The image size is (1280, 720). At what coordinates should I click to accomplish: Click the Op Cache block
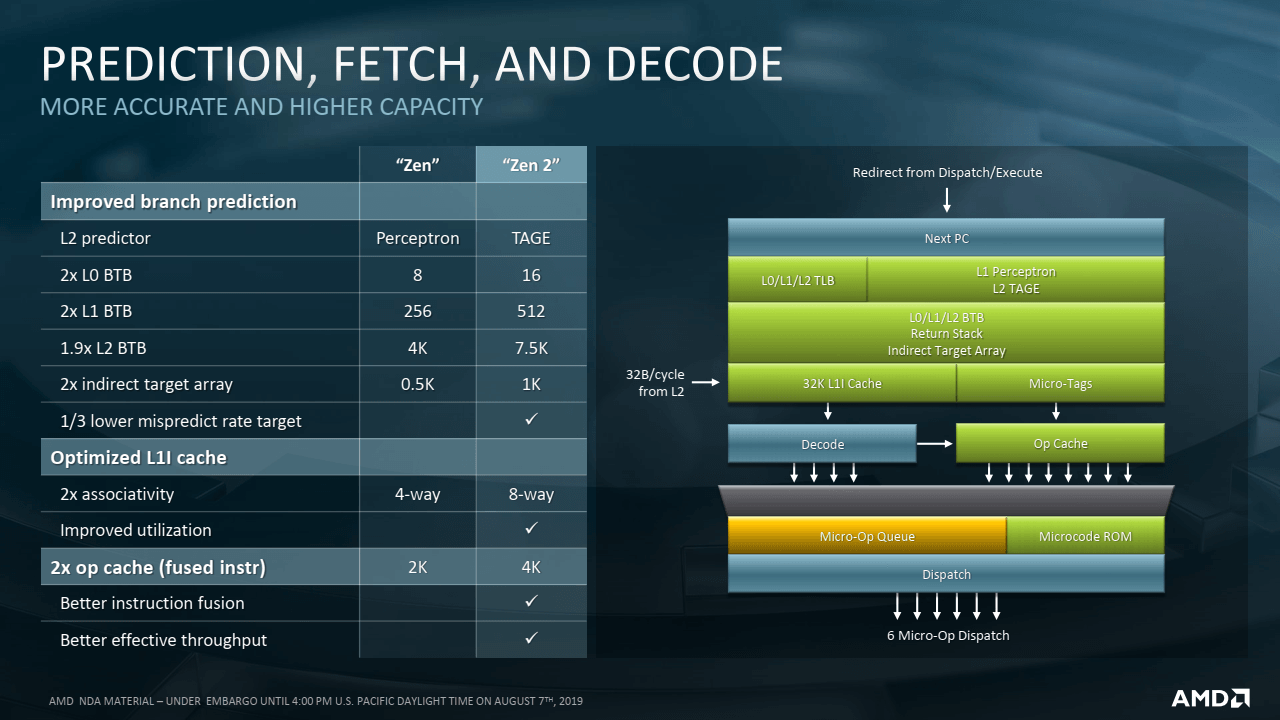[x=1061, y=443]
